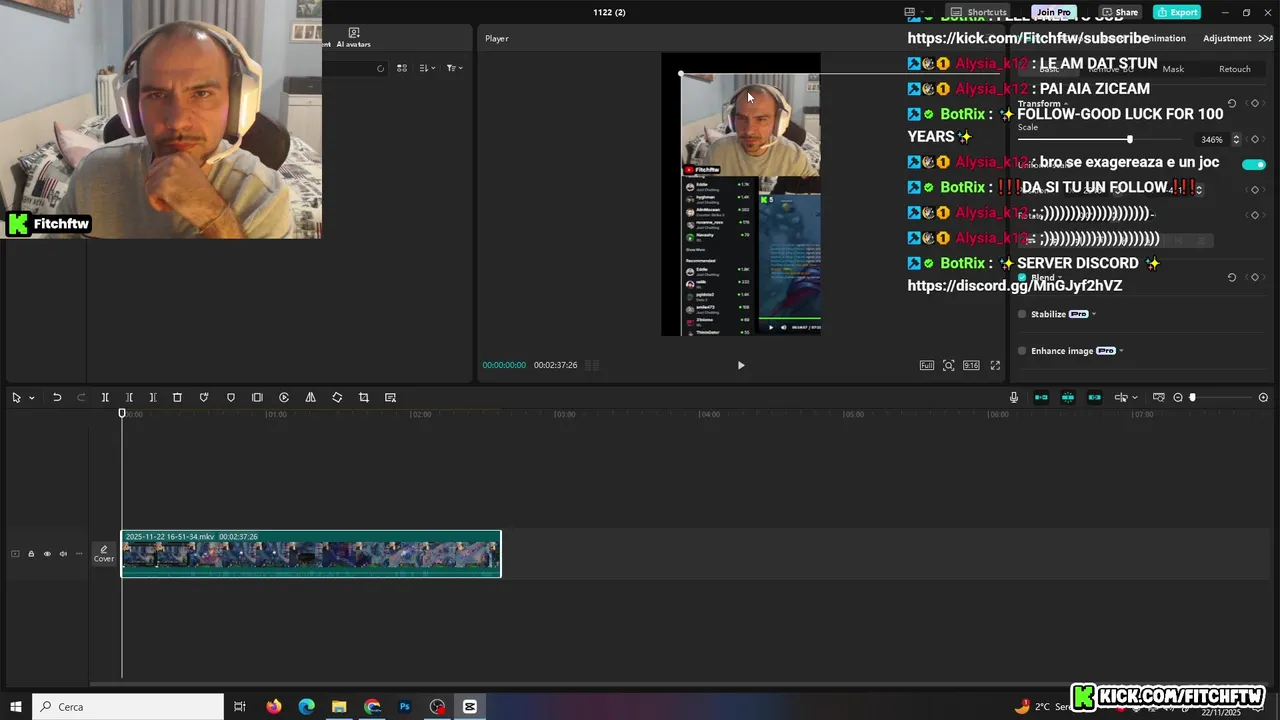Edit the Cover of the project
The image size is (1280, 720).
click(104, 554)
